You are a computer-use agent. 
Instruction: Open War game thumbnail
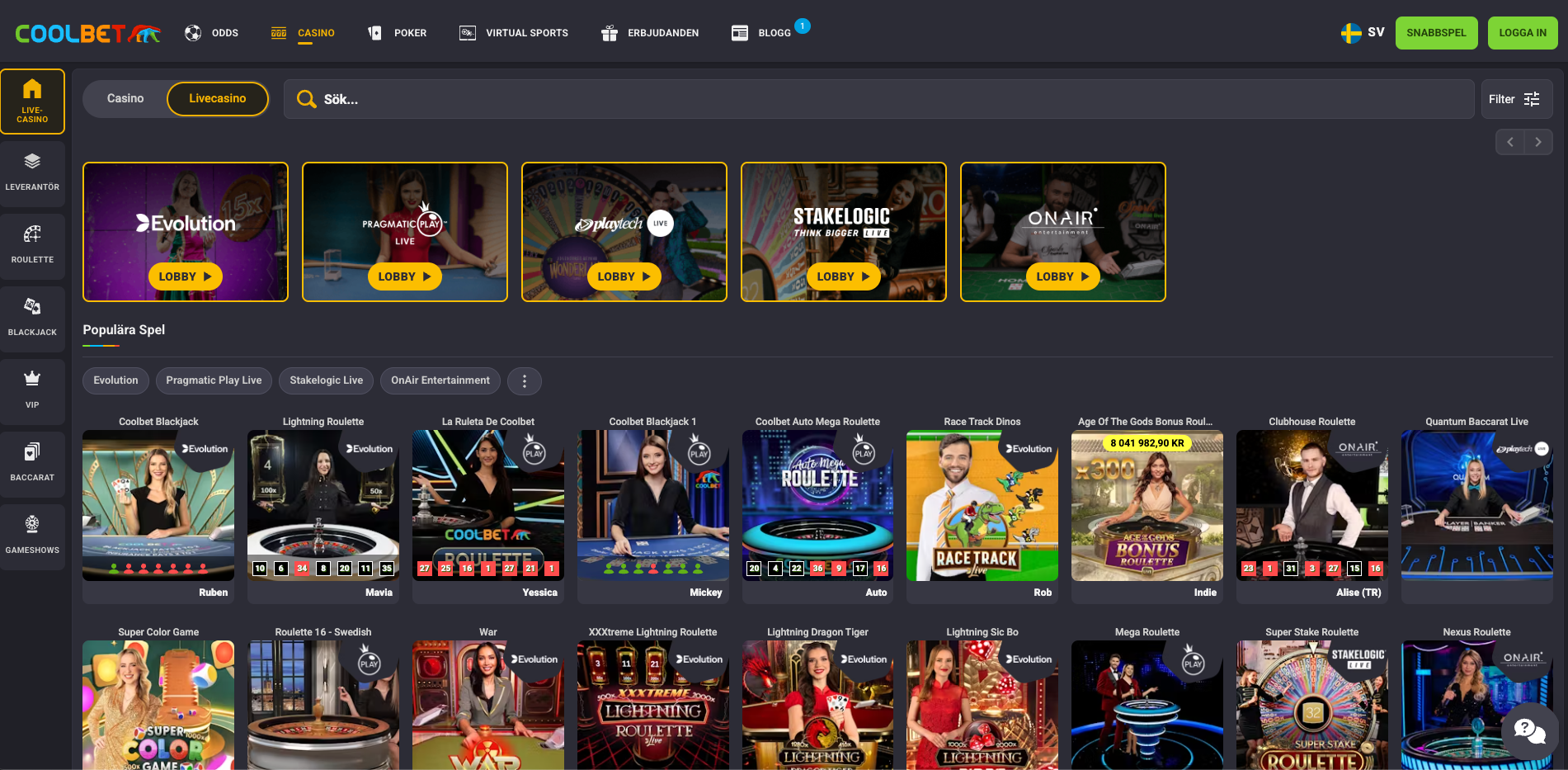point(488,705)
